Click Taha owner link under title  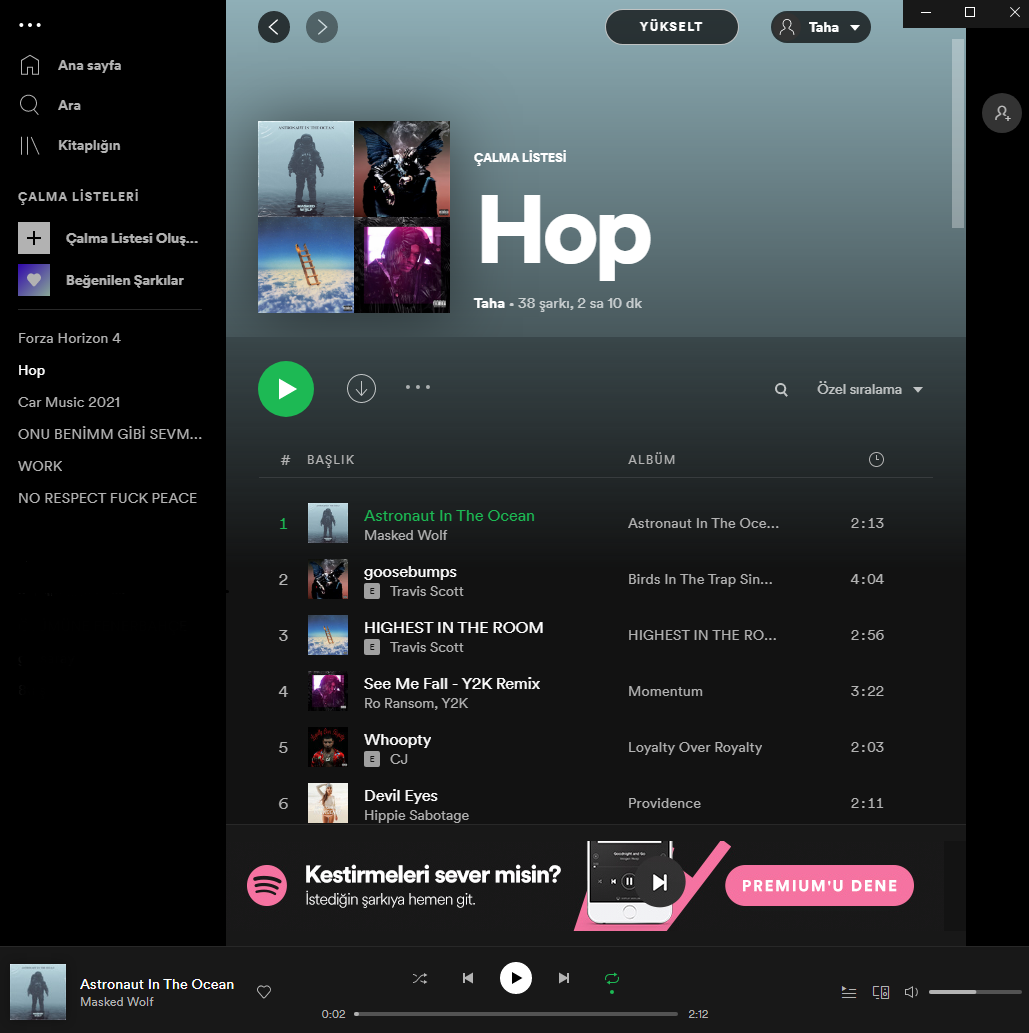[489, 303]
